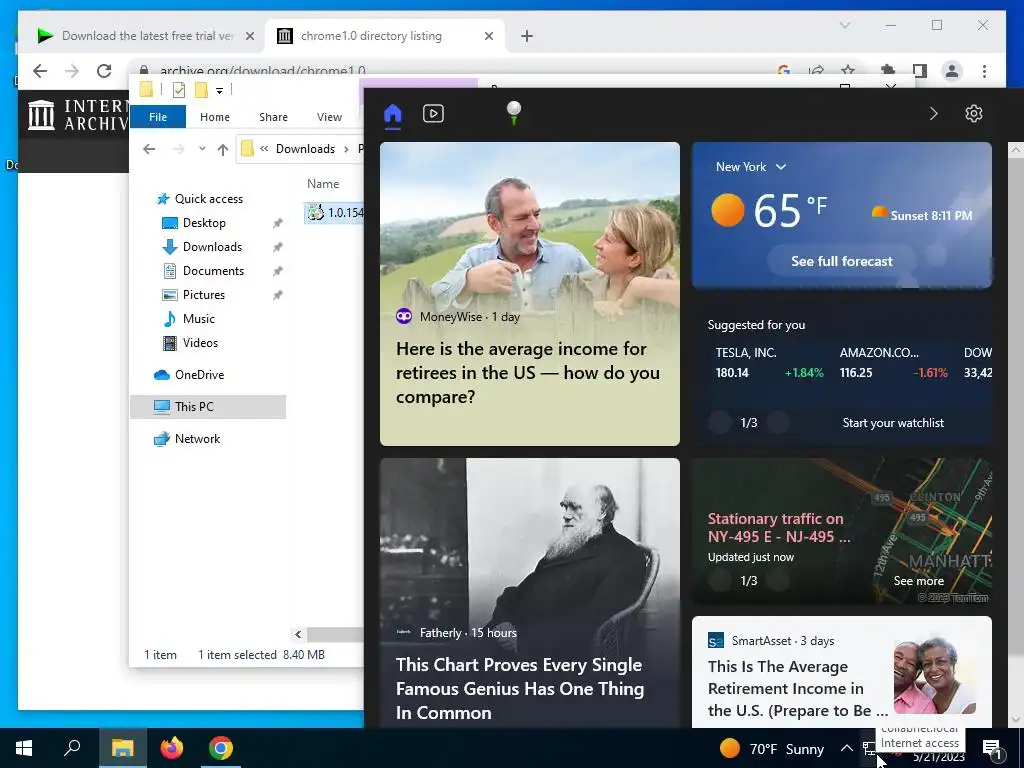Click Explorer properties quick access toolbar icon
Screen dimensions: 1024x768
click(x=178, y=90)
